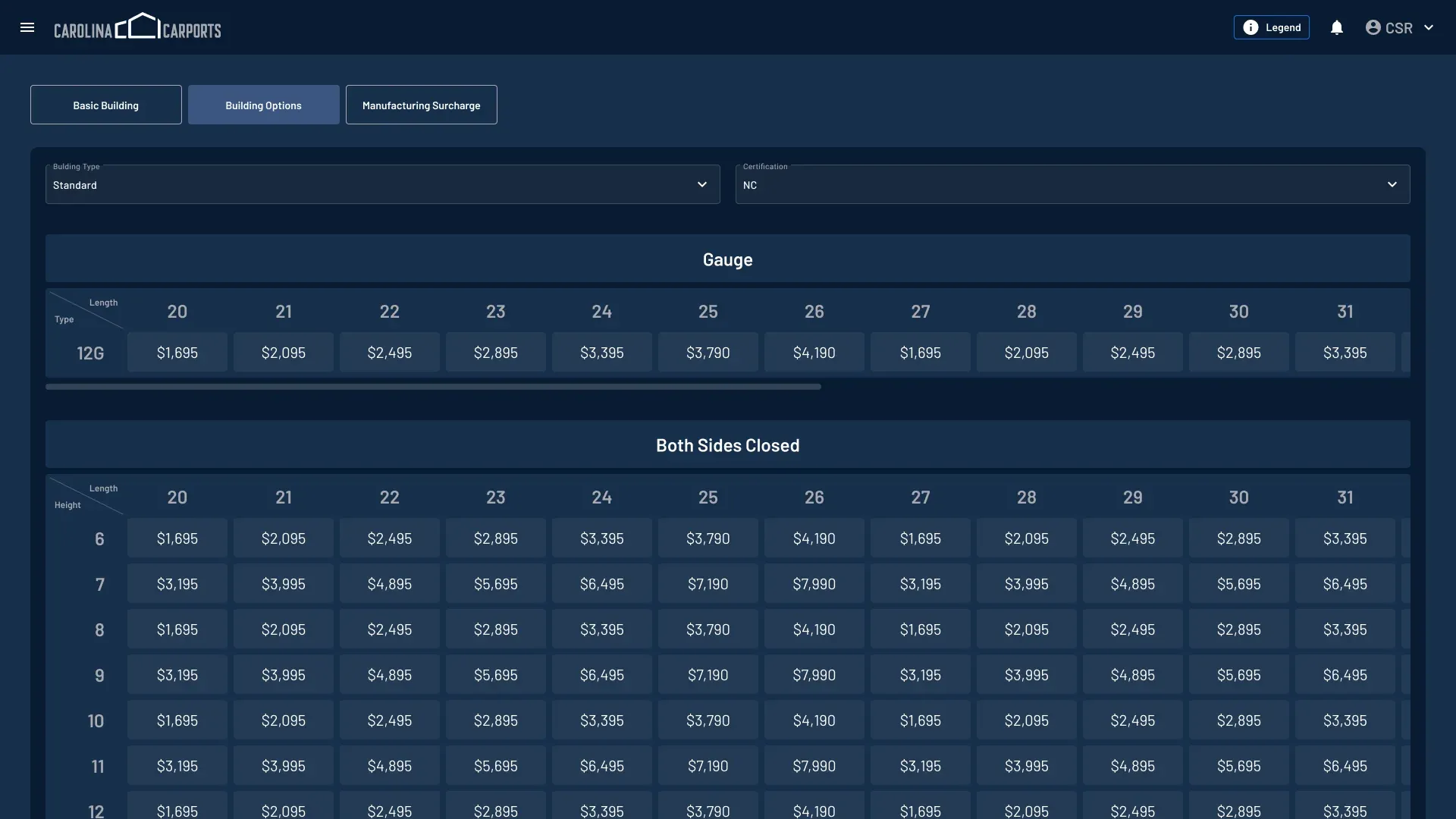This screenshot has height=819, width=1456.
Task: Click height 10 $1,695 under length 27
Action: [x=921, y=720]
